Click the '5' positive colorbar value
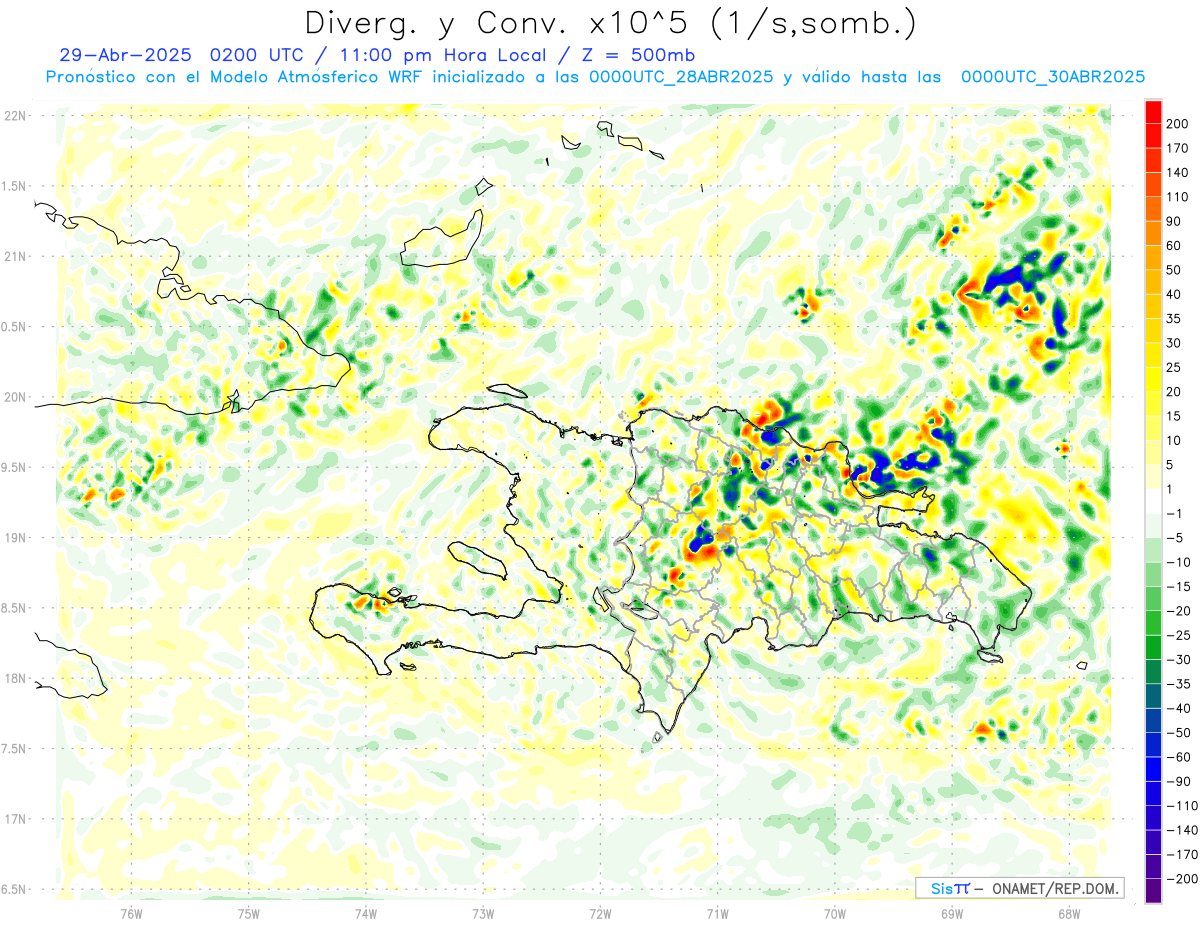Viewport: 1200px width, 927px height. [1172, 465]
